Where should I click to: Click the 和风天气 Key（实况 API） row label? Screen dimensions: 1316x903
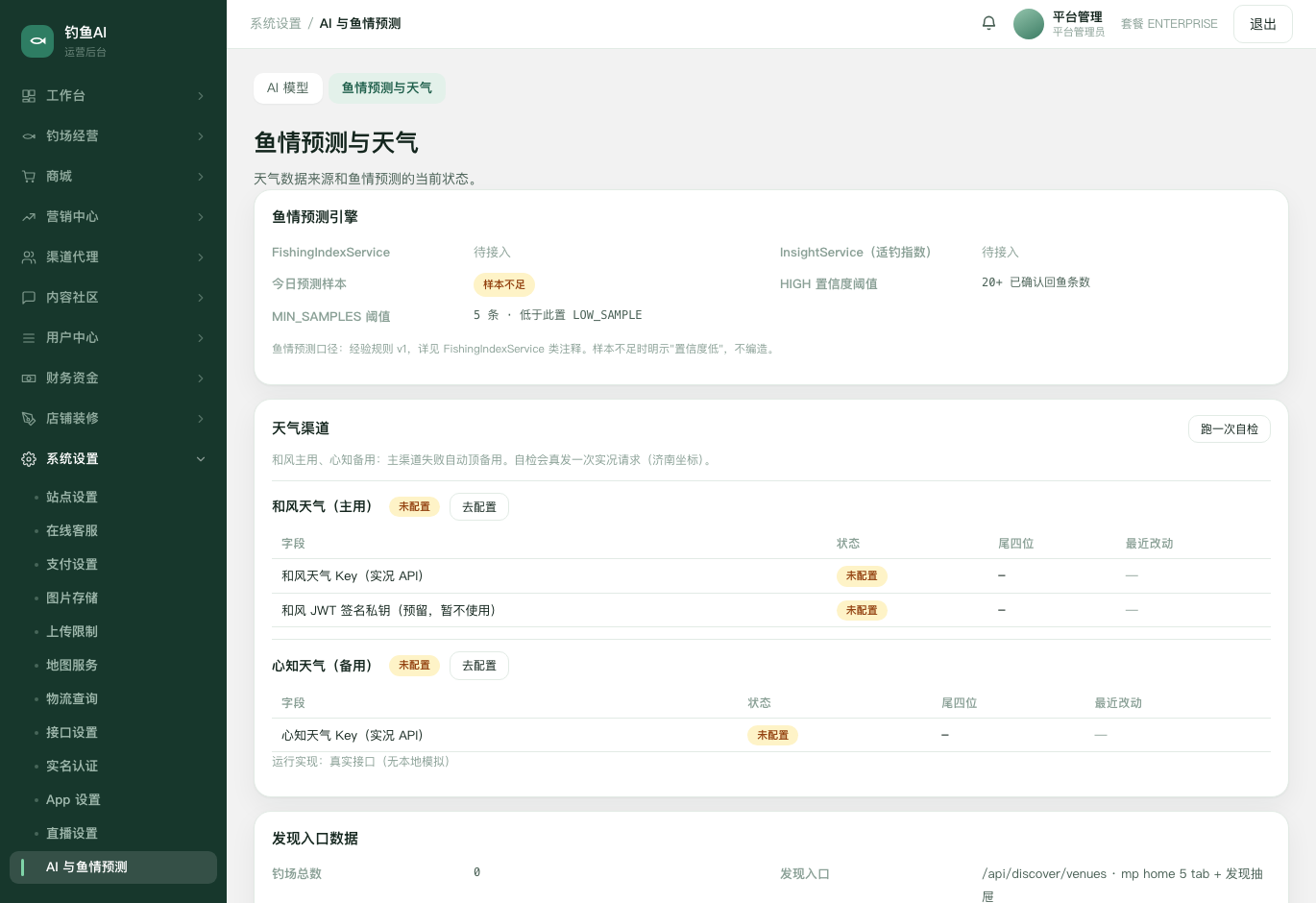(x=353, y=576)
